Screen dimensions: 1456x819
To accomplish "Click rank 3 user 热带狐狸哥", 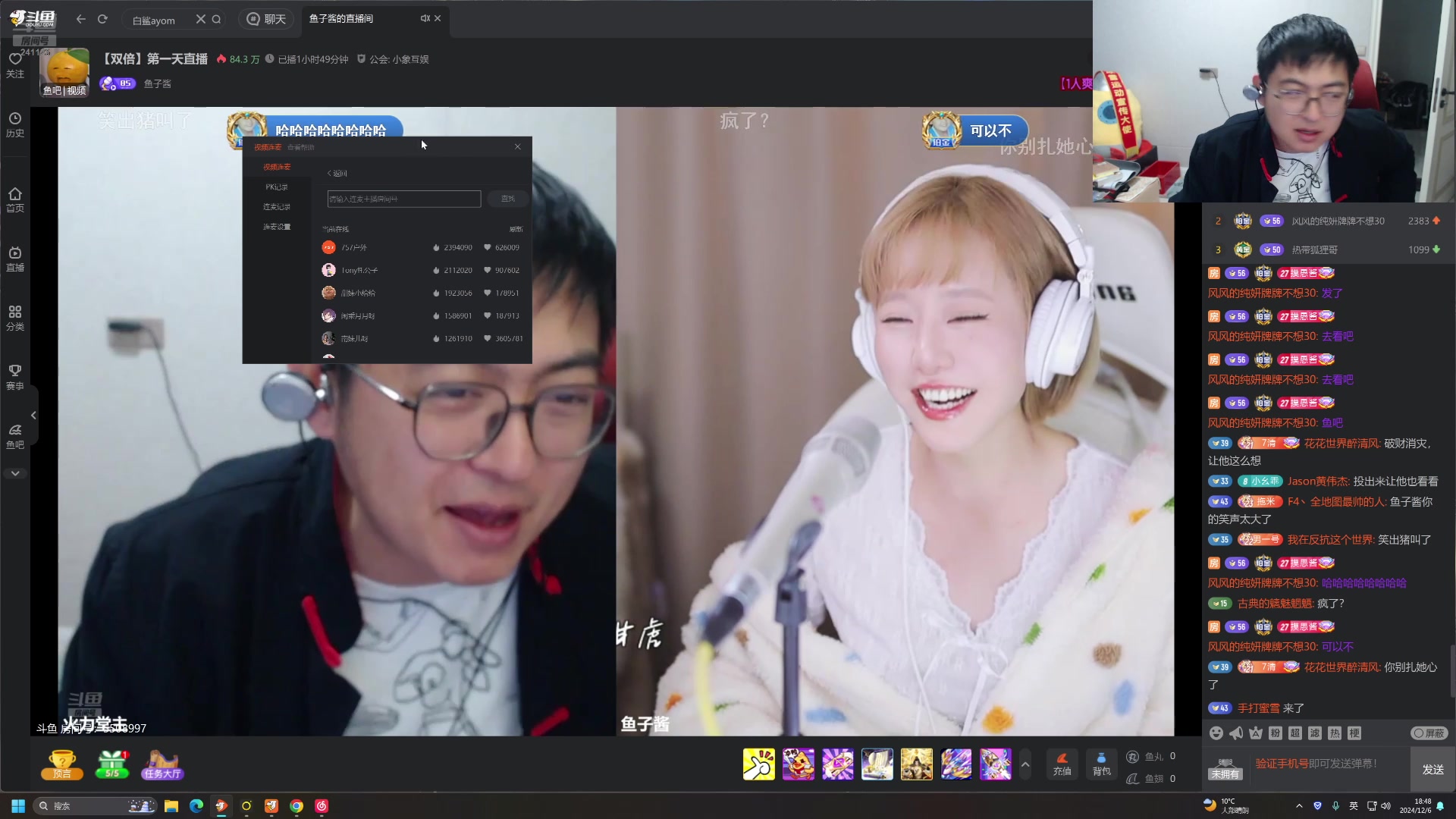I will (1329, 249).
